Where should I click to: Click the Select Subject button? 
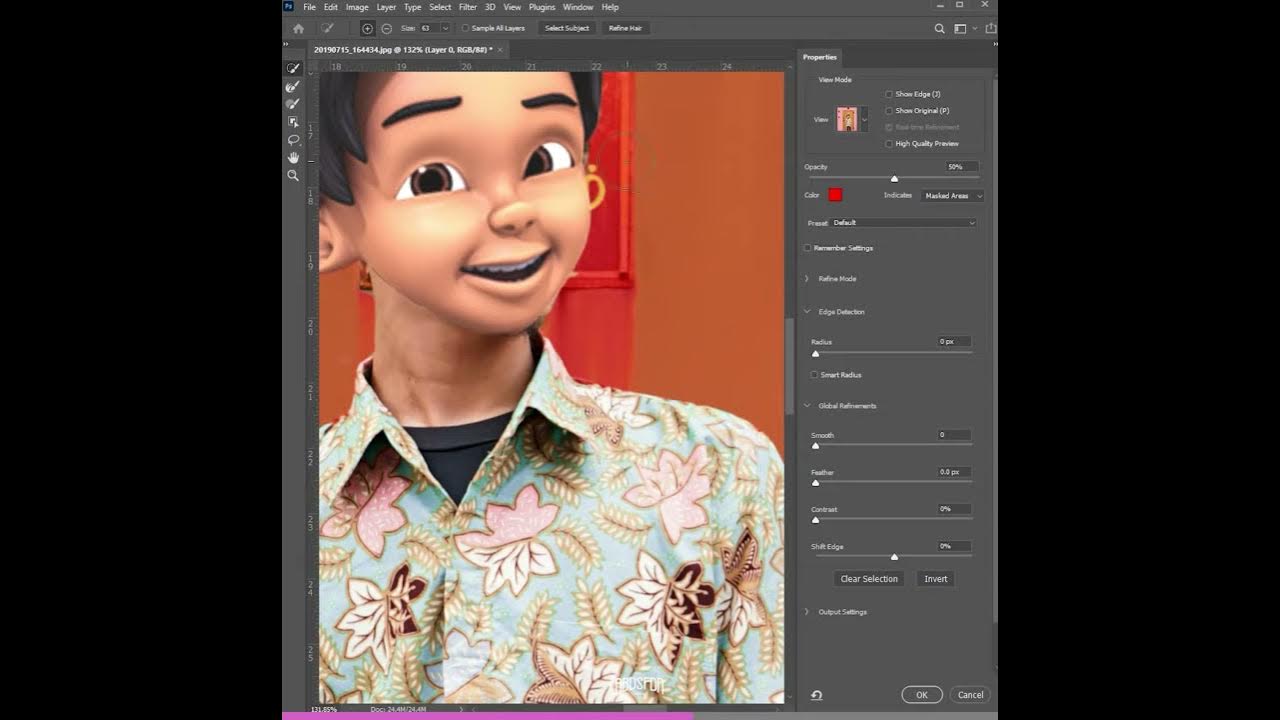[567, 28]
